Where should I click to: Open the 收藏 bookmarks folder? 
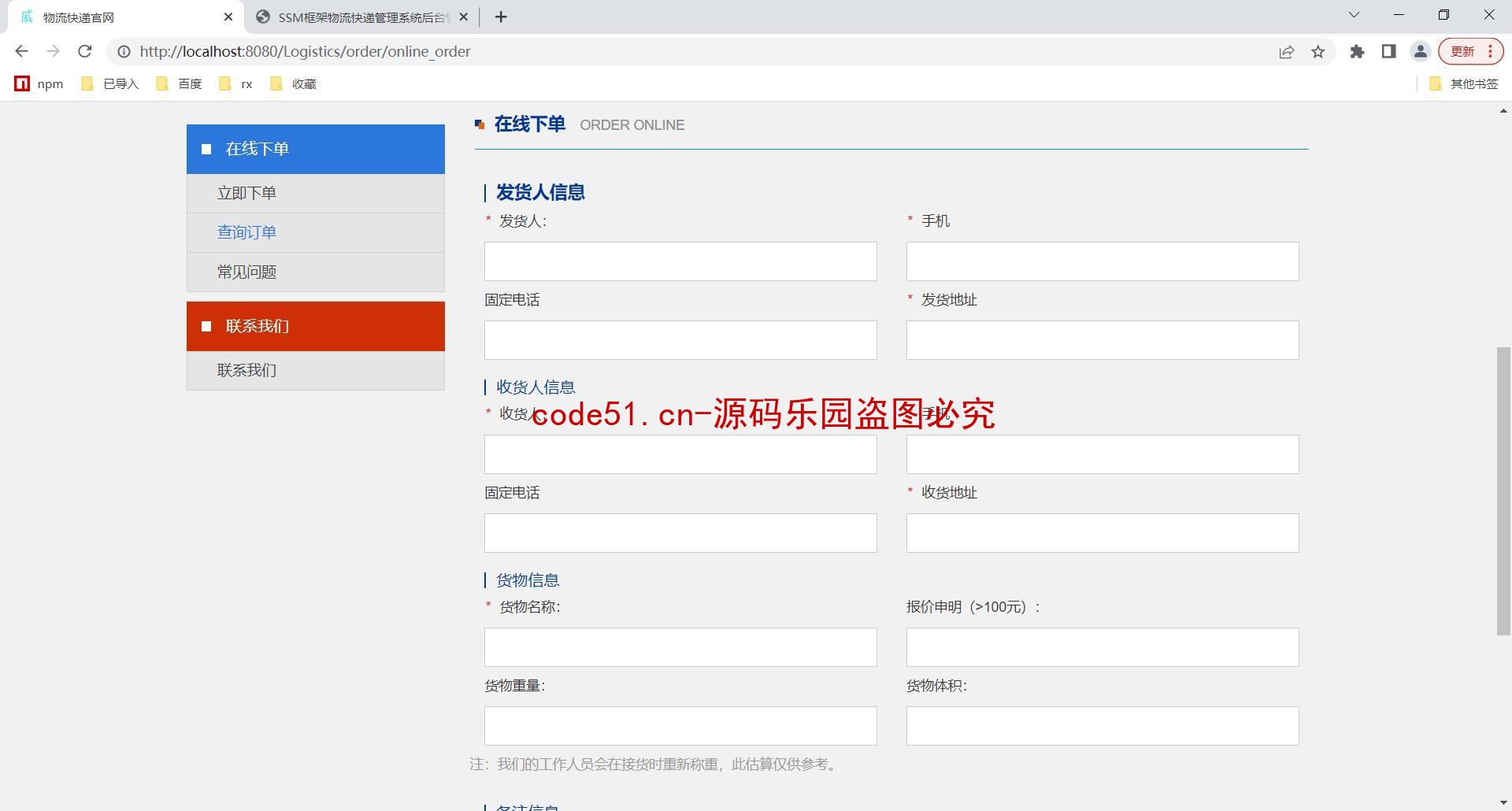[293, 83]
